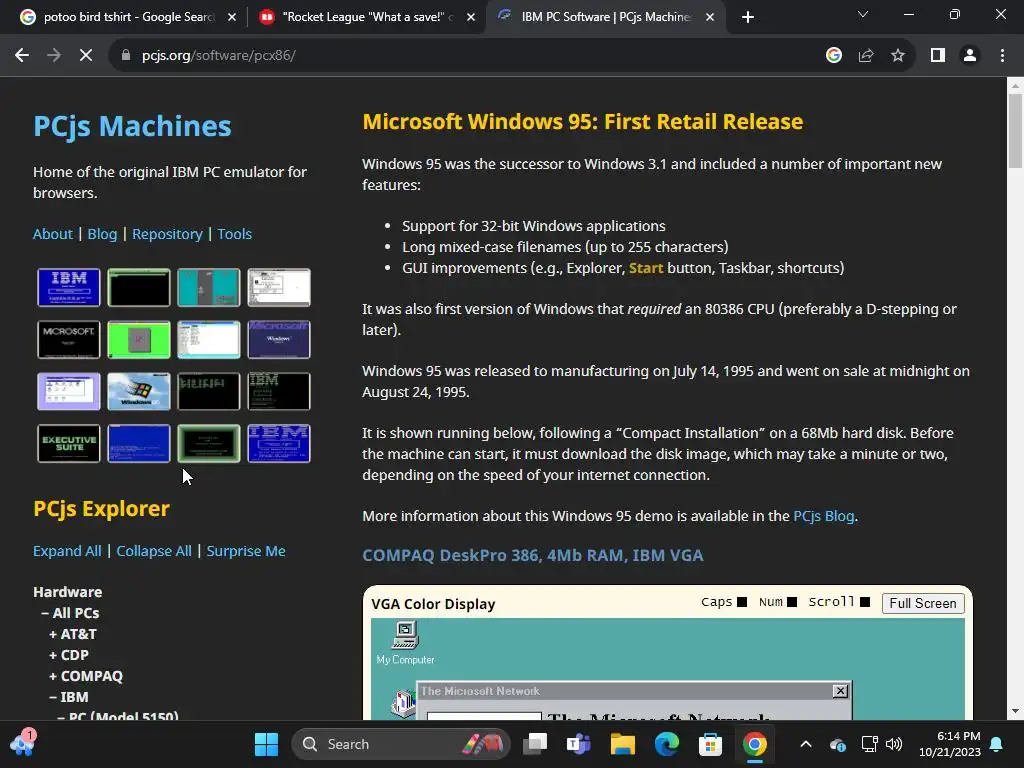Open Task View on taskbar
Image resolution: width=1024 pixels, height=768 pixels.
(x=536, y=744)
